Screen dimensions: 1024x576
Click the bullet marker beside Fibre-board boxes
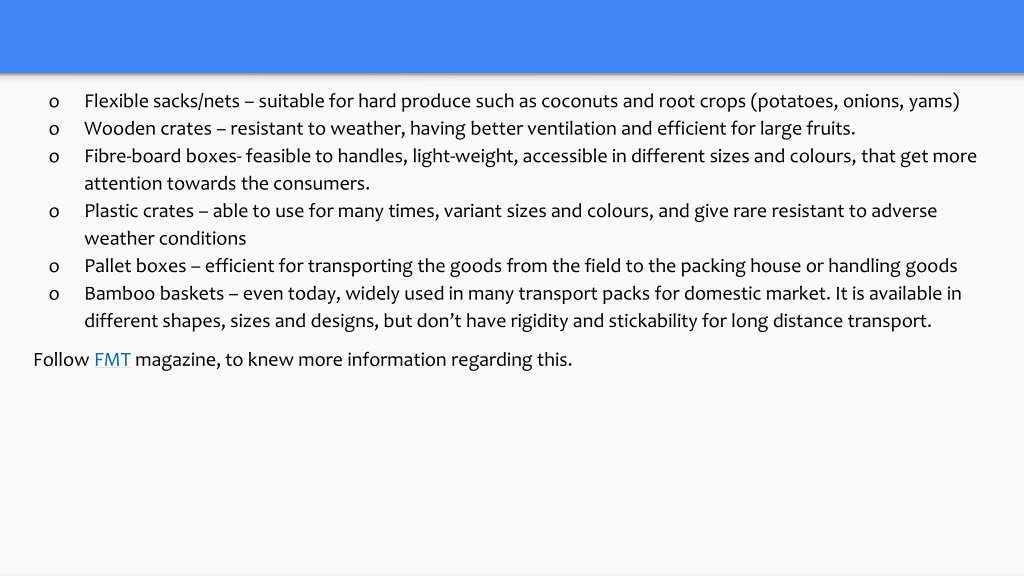[54, 157]
